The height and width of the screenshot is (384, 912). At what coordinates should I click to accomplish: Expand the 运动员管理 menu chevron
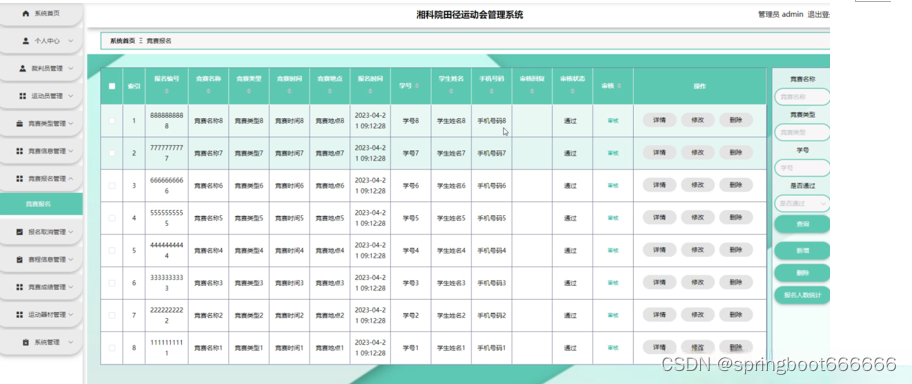pos(70,96)
